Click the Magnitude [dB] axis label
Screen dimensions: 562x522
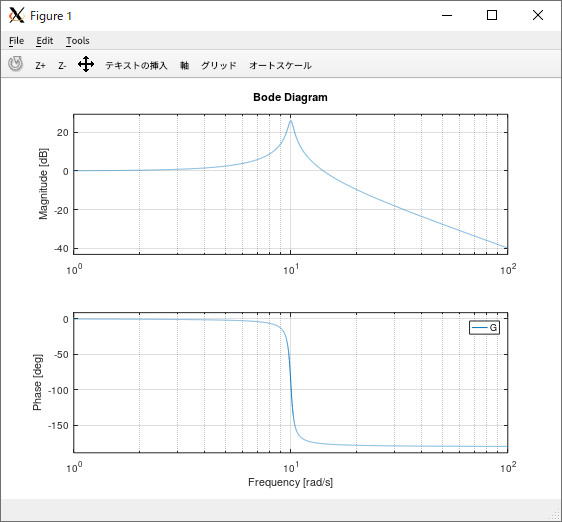click(x=43, y=184)
